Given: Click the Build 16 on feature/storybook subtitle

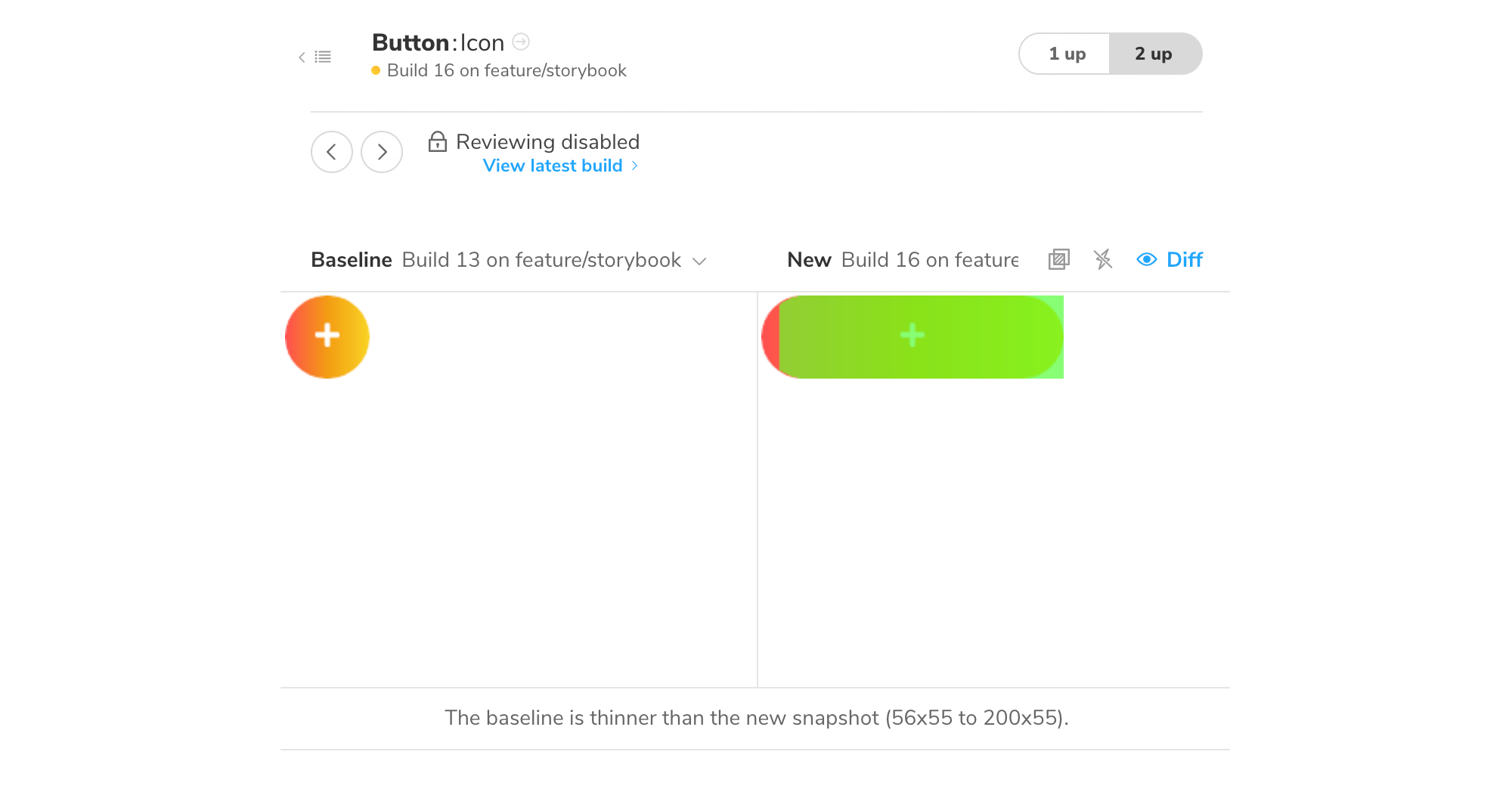Looking at the screenshot, I should [x=507, y=70].
